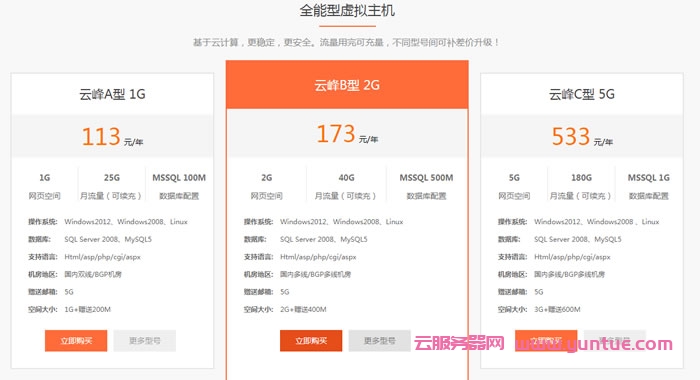The image size is (700, 380).
Task: Click the 40G 月流量 spec
Action: (x=346, y=186)
